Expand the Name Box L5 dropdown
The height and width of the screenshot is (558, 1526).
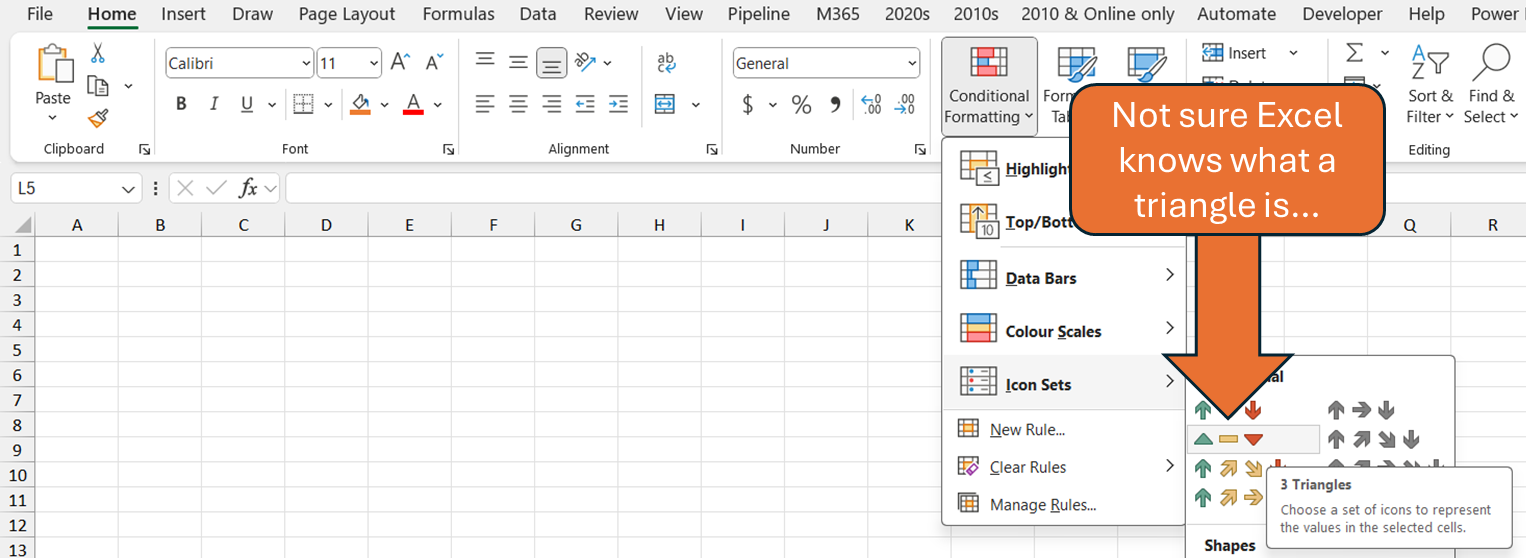(x=128, y=188)
